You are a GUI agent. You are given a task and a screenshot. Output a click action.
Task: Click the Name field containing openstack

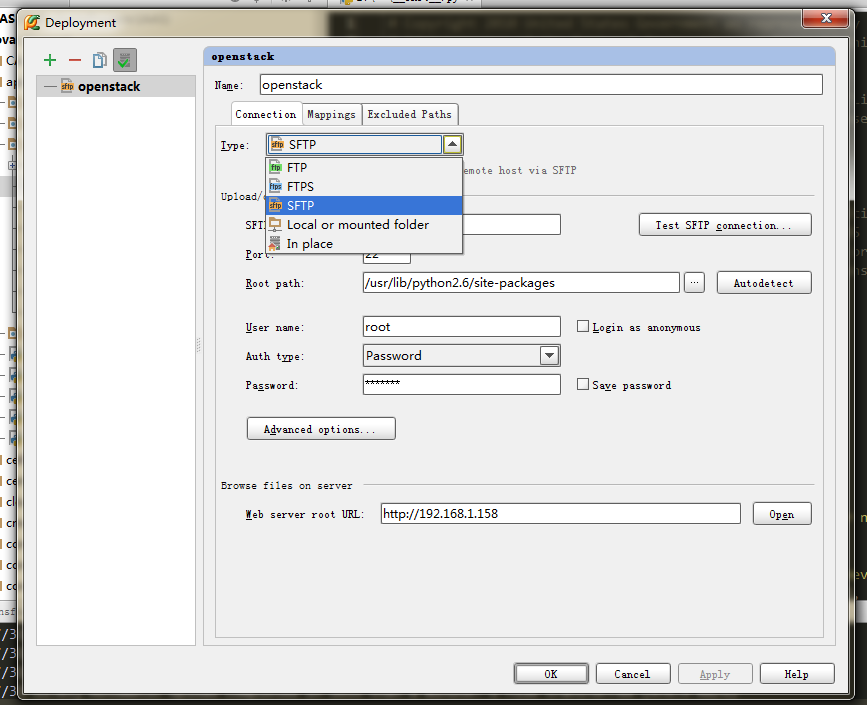[x=541, y=85]
